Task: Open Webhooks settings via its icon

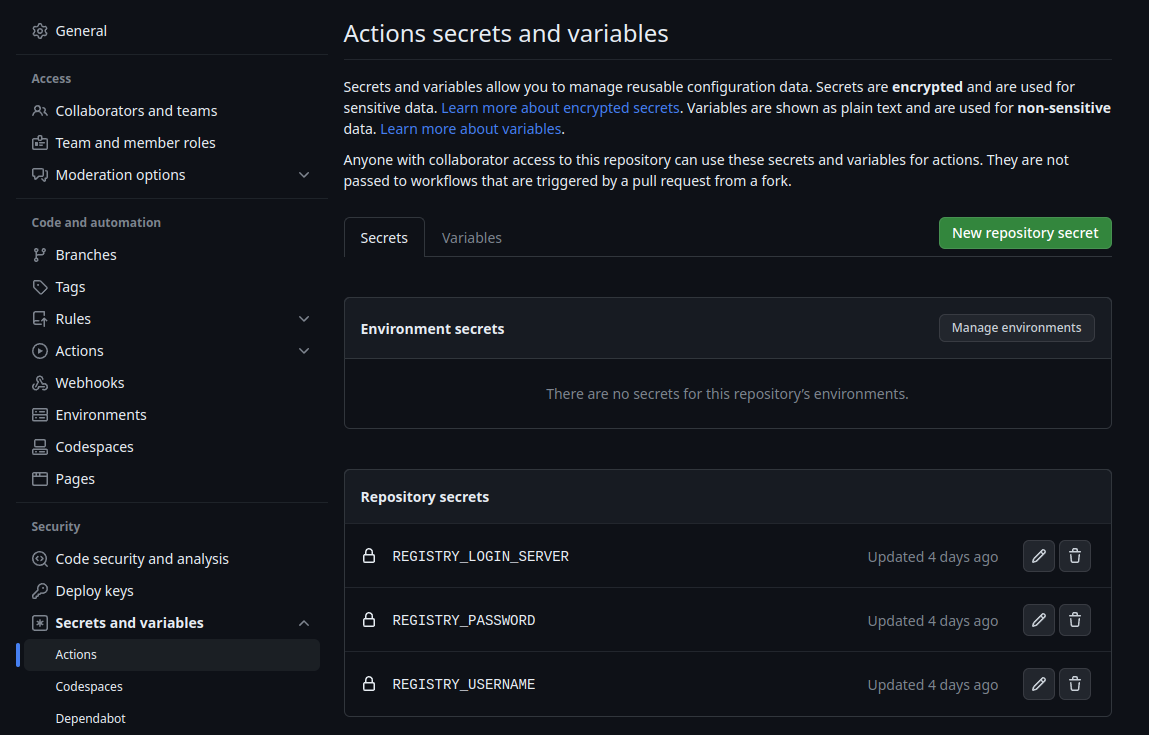Action: [40, 383]
